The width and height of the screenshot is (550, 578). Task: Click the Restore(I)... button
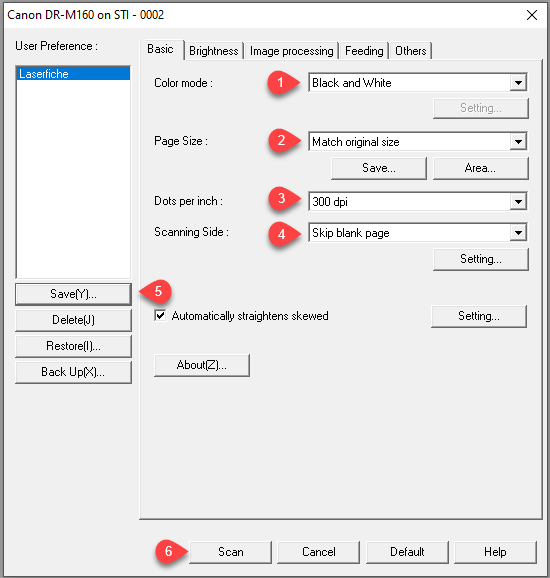pyautogui.click(x=73, y=346)
